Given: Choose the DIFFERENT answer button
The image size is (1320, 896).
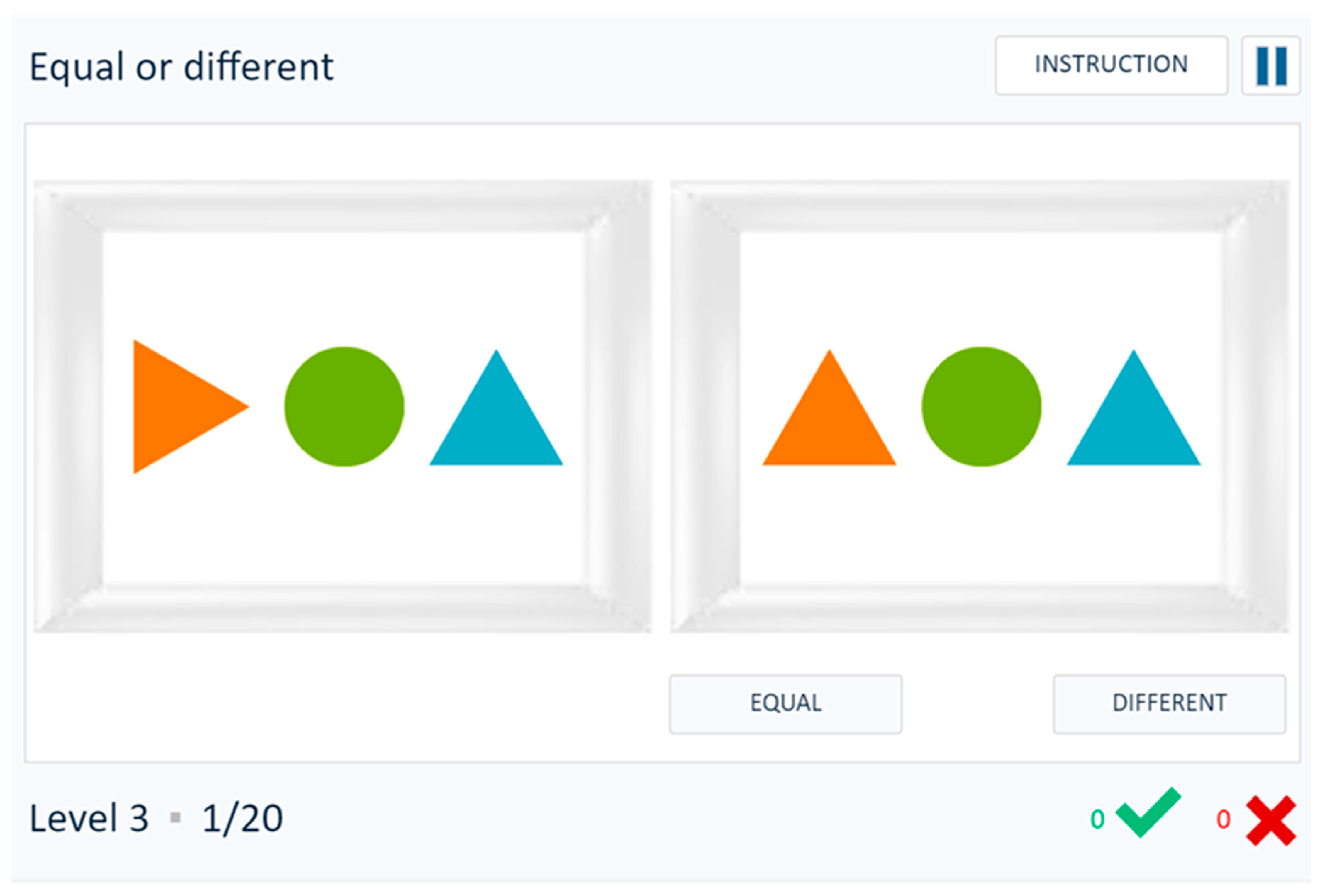Looking at the screenshot, I should click(x=1169, y=703).
